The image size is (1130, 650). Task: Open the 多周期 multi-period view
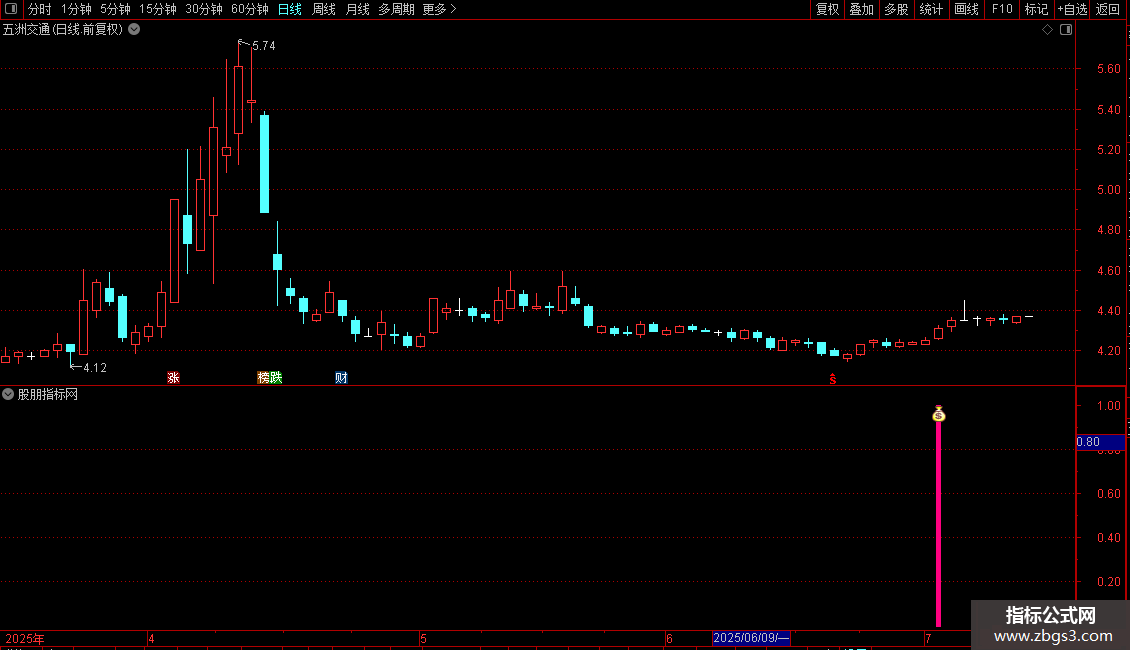396,9
